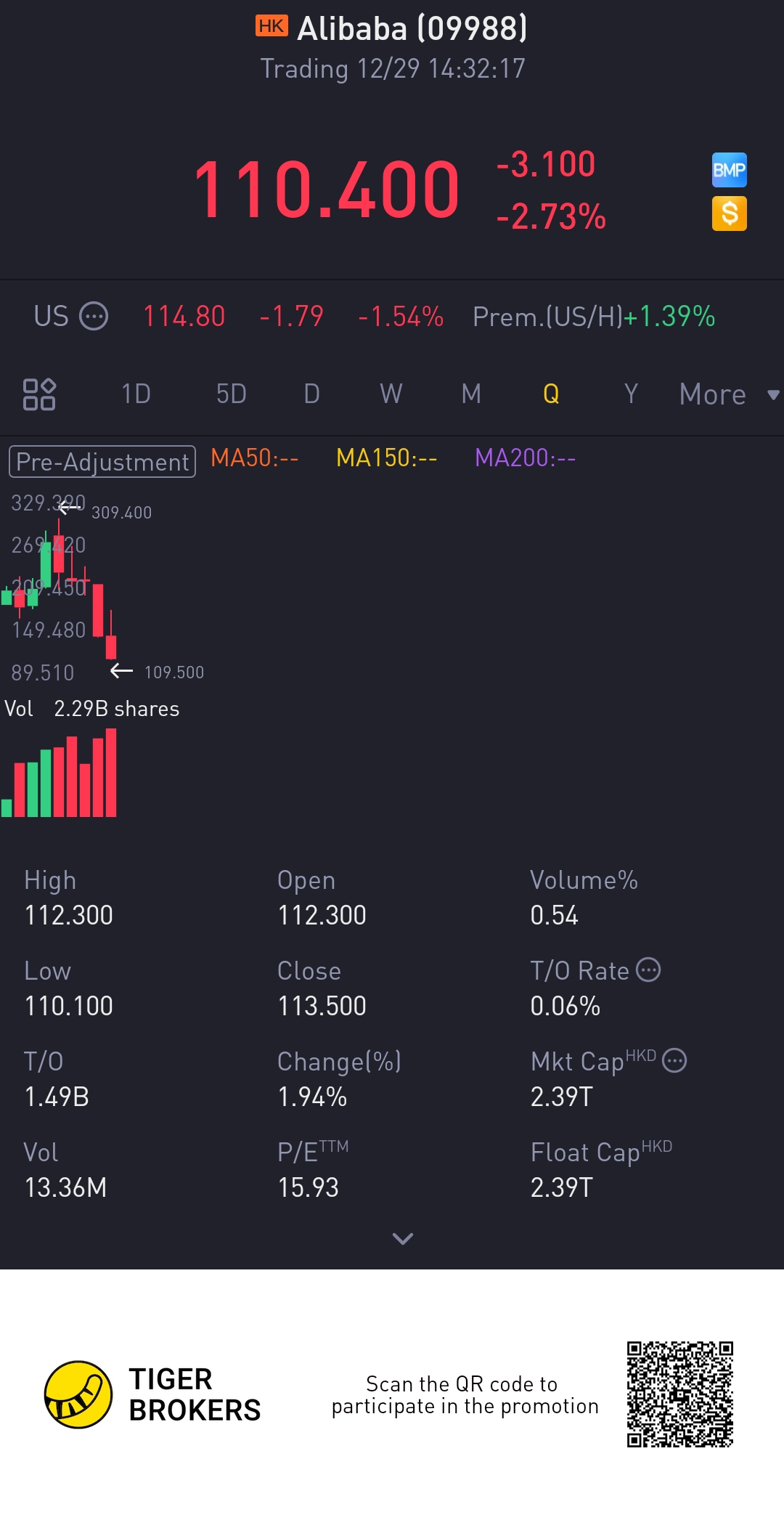
Task: Tap the Scan the QR code promotion text
Action: click(x=465, y=1395)
